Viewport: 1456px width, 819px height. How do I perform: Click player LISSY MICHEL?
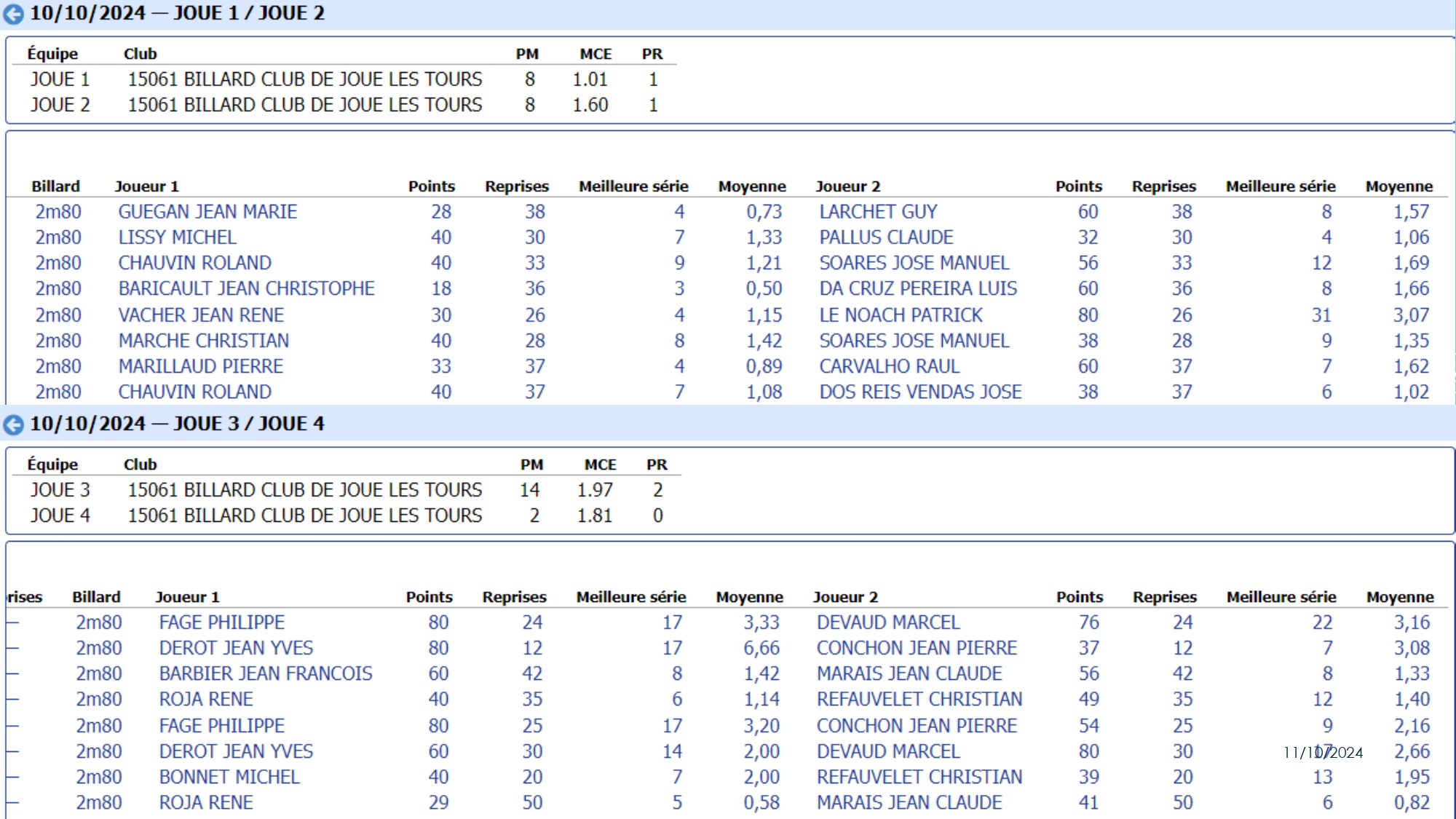pyautogui.click(x=177, y=237)
